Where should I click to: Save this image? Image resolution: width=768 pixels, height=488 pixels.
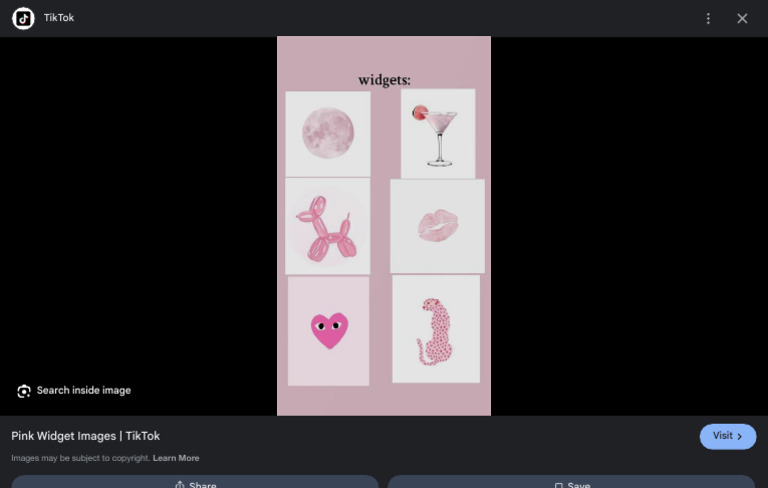click(x=571, y=482)
